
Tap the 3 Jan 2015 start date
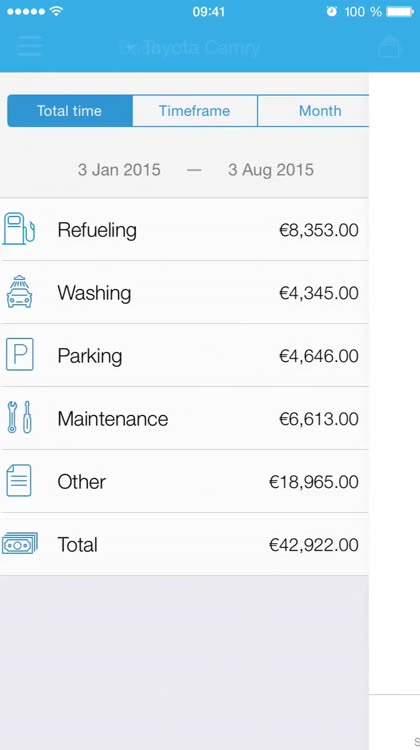click(119, 170)
